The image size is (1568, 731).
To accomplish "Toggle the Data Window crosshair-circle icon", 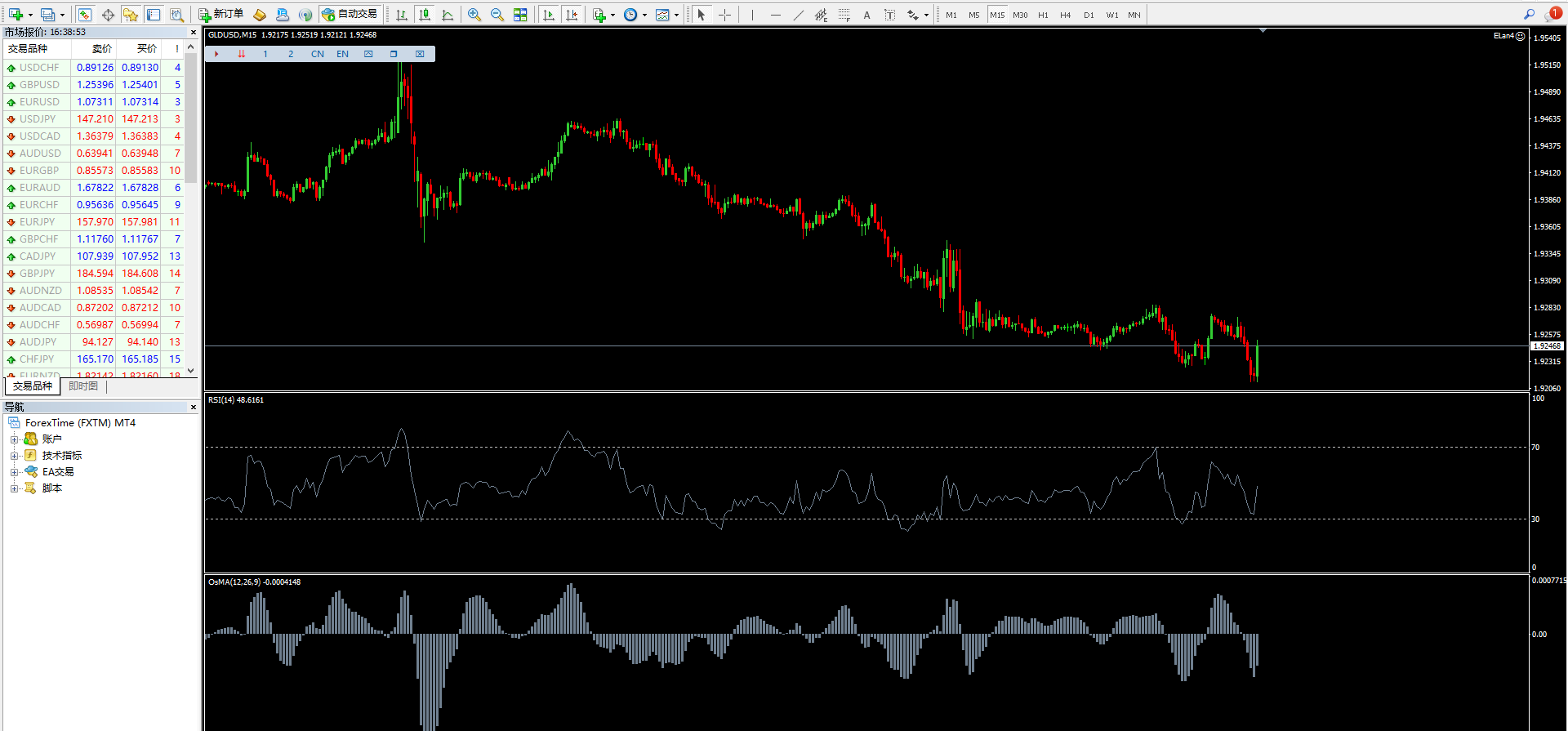I will [108, 15].
